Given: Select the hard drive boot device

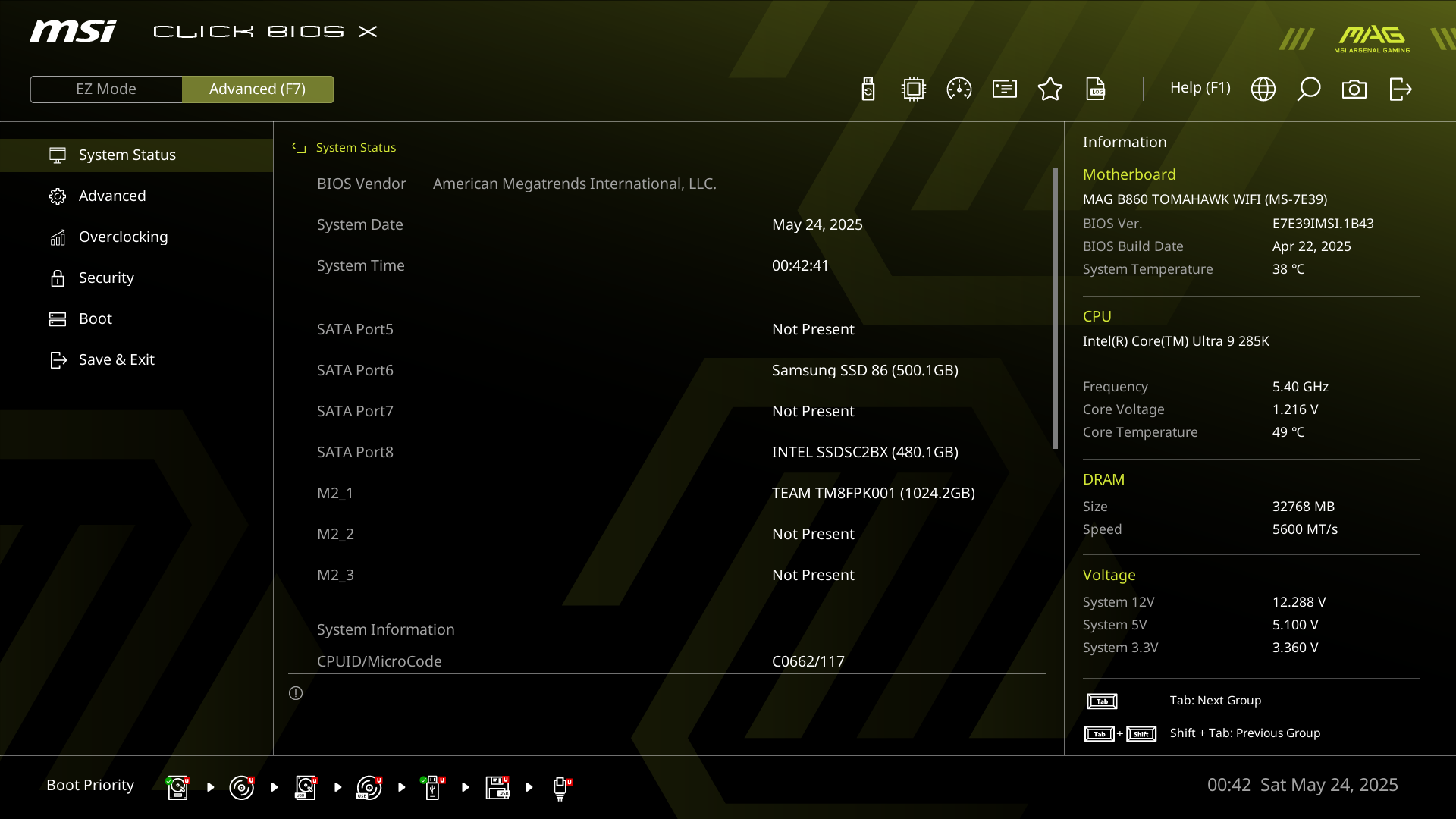Looking at the screenshot, I should [177, 787].
